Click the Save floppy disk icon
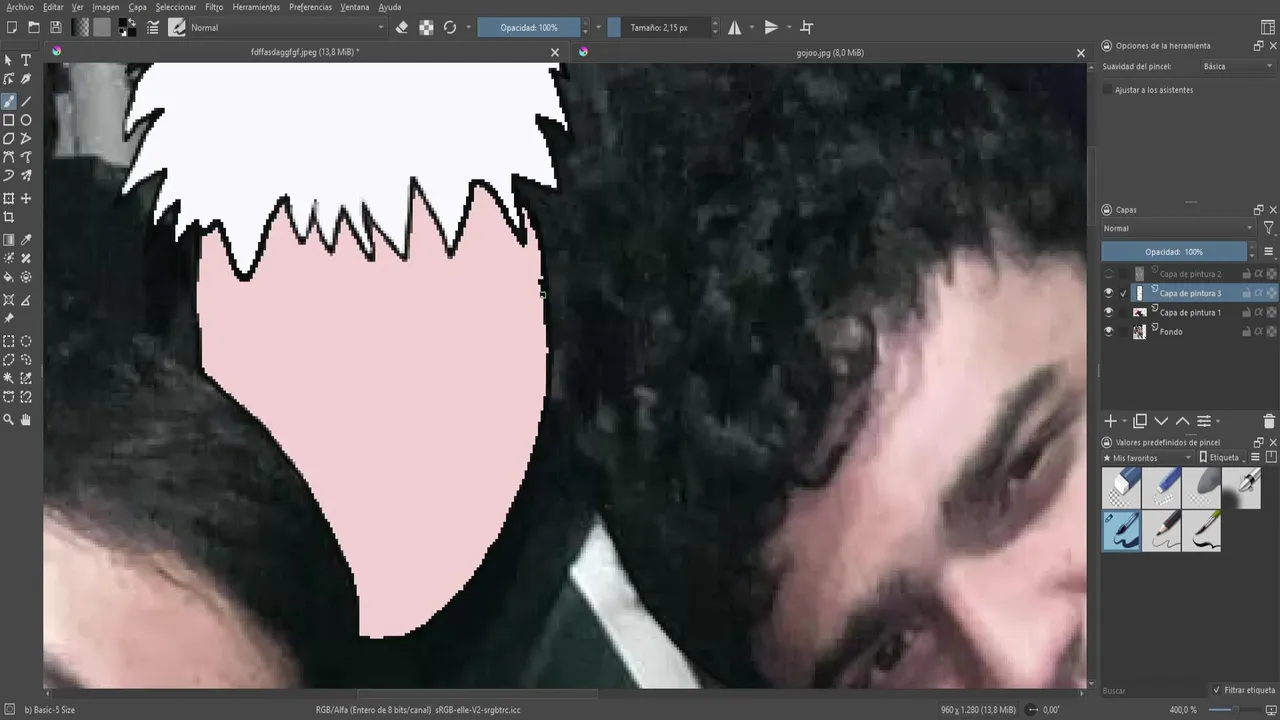Image resolution: width=1280 pixels, height=720 pixels. tap(56, 28)
